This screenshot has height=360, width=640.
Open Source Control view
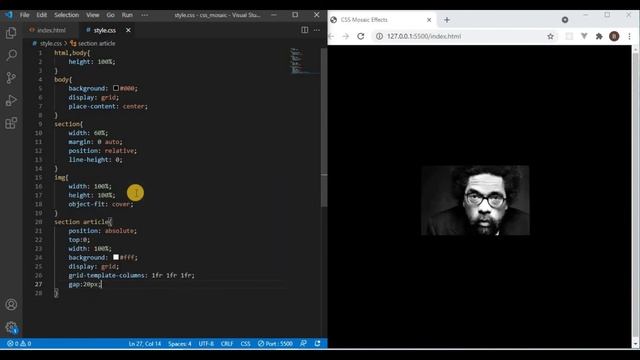[x=11, y=78]
